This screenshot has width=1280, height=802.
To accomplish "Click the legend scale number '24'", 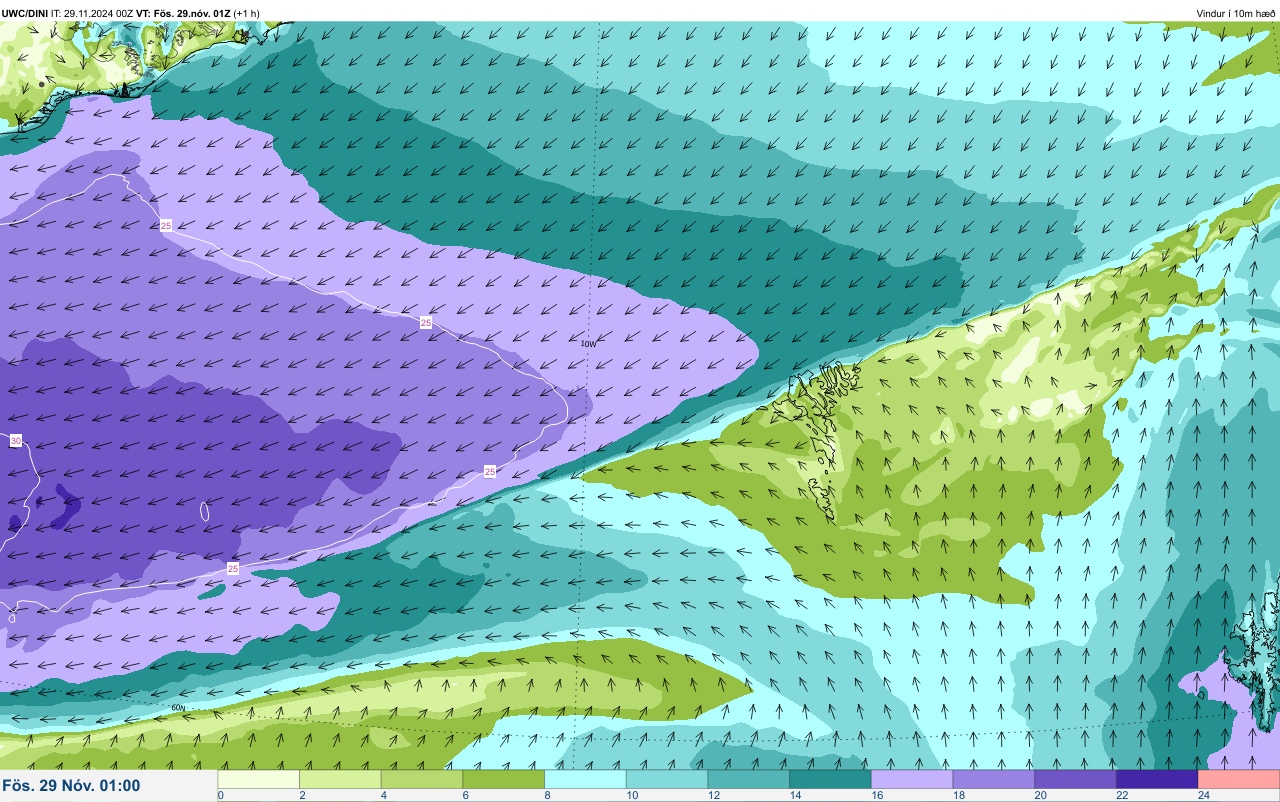I will click(1203, 796).
